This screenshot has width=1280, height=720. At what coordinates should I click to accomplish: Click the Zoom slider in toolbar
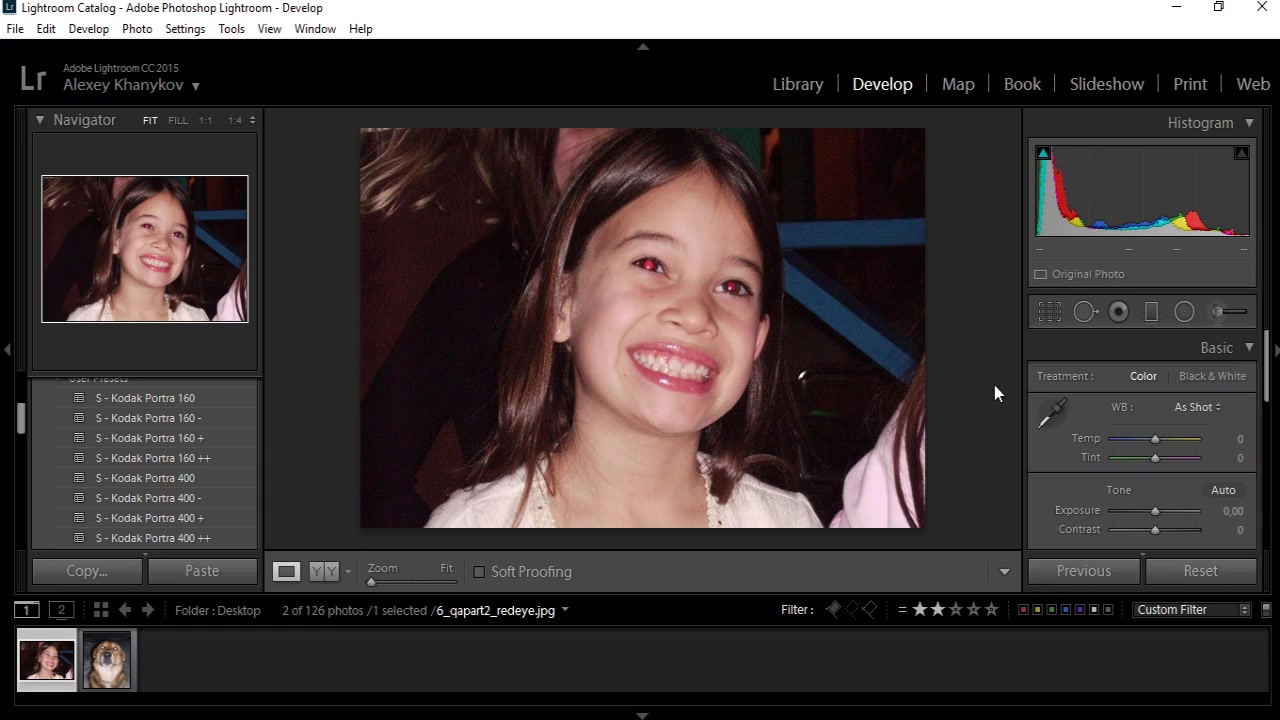[x=411, y=581]
